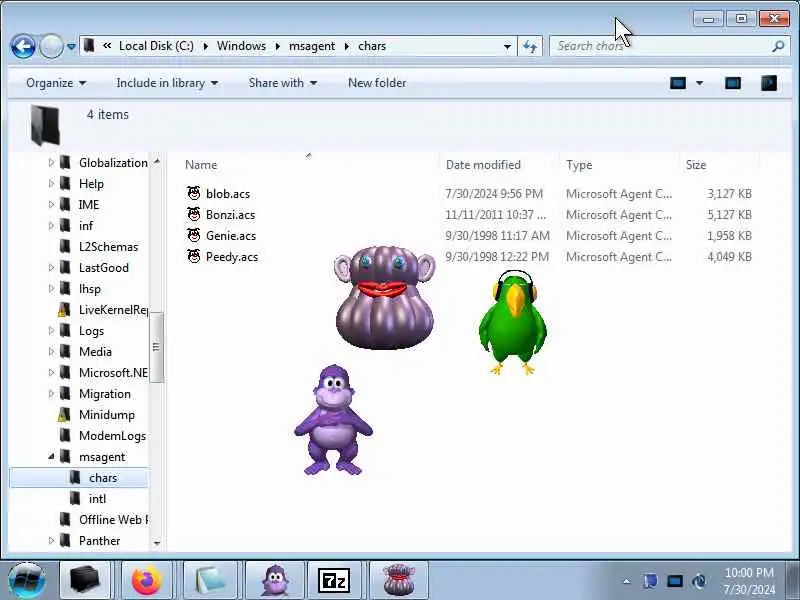The height and width of the screenshot is (600, 800).
Task: Click navigation pane scroll down arrow
Action: [x=157, y=543]
